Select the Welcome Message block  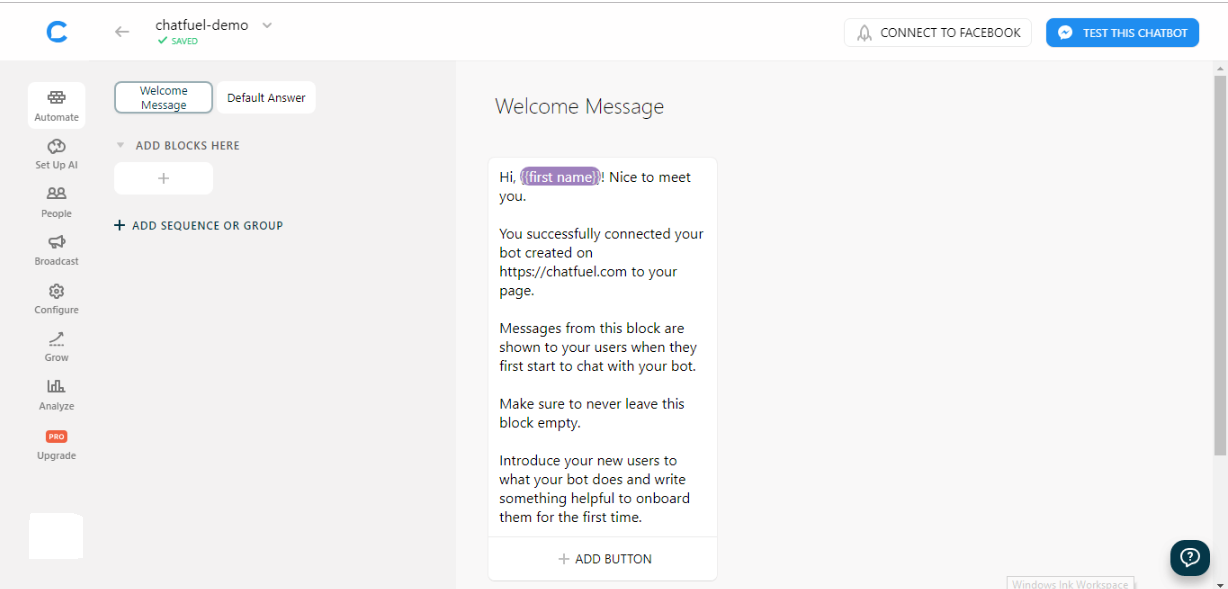click(164, 98)
